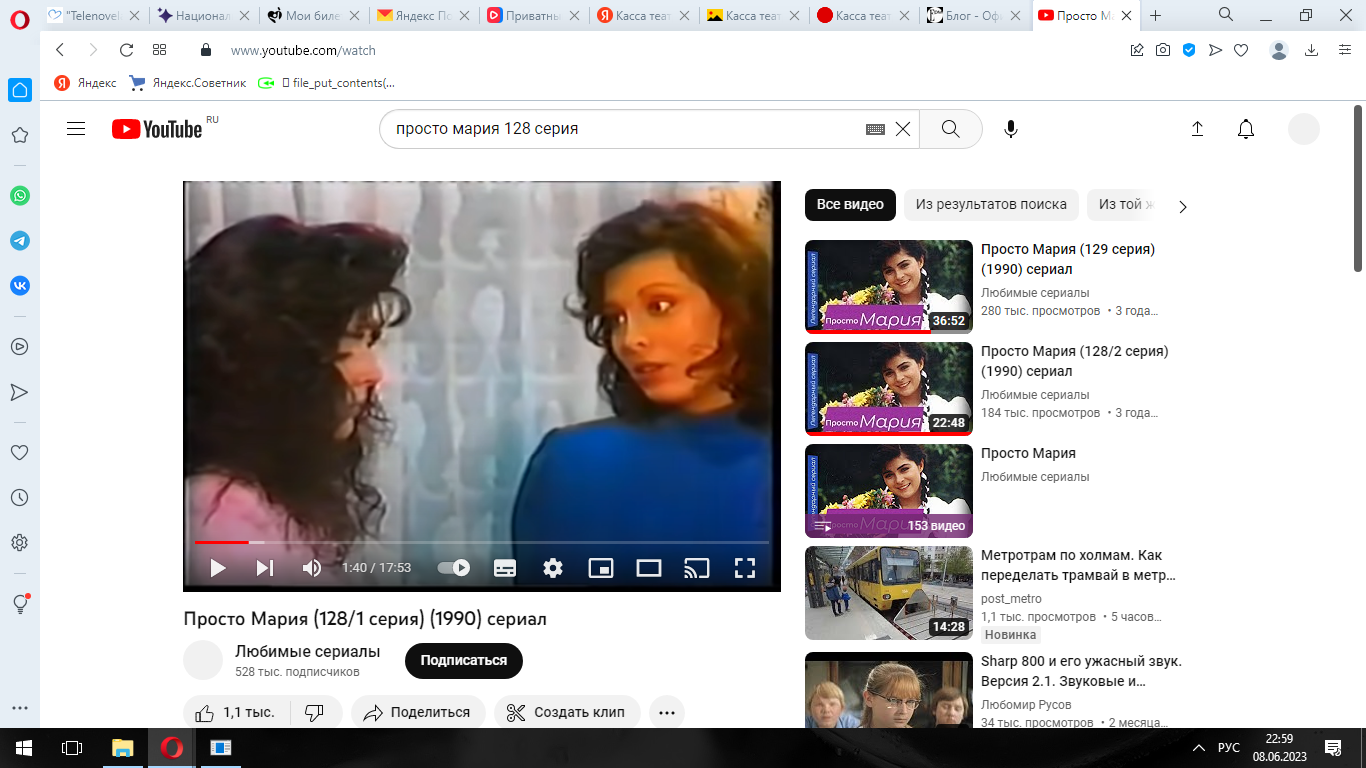
Task: Open a new tab with plus button
Action: (x=1156, y=15)
